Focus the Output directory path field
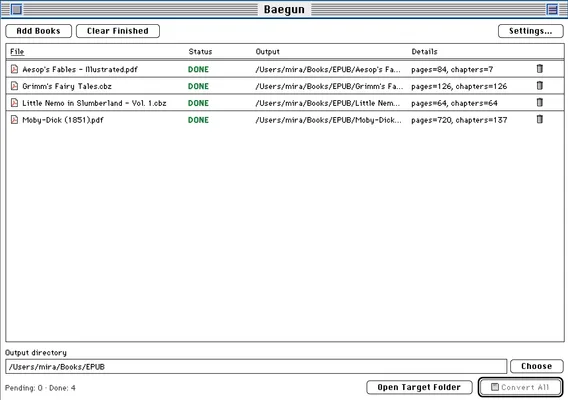Image resolution: width=568 pixels, height=400 pixels. pyautogui.click(x=256, y=367)
